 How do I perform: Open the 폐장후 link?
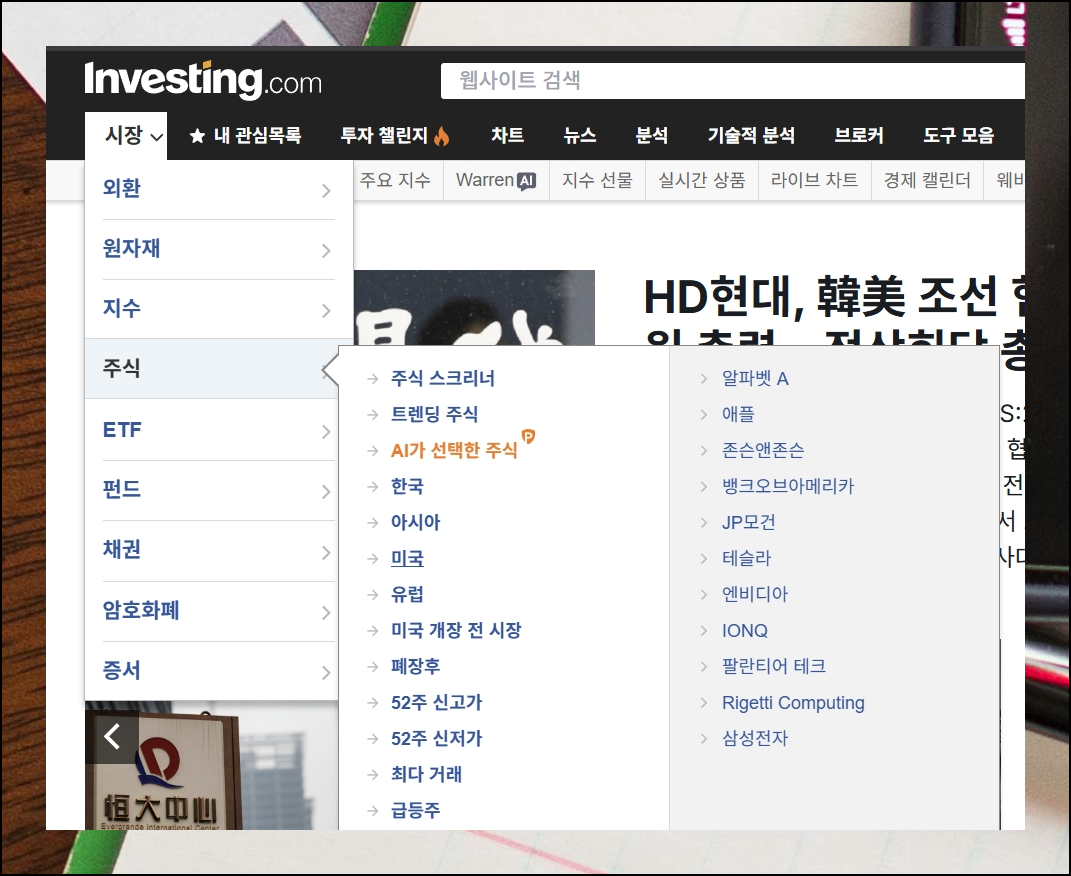415,666
